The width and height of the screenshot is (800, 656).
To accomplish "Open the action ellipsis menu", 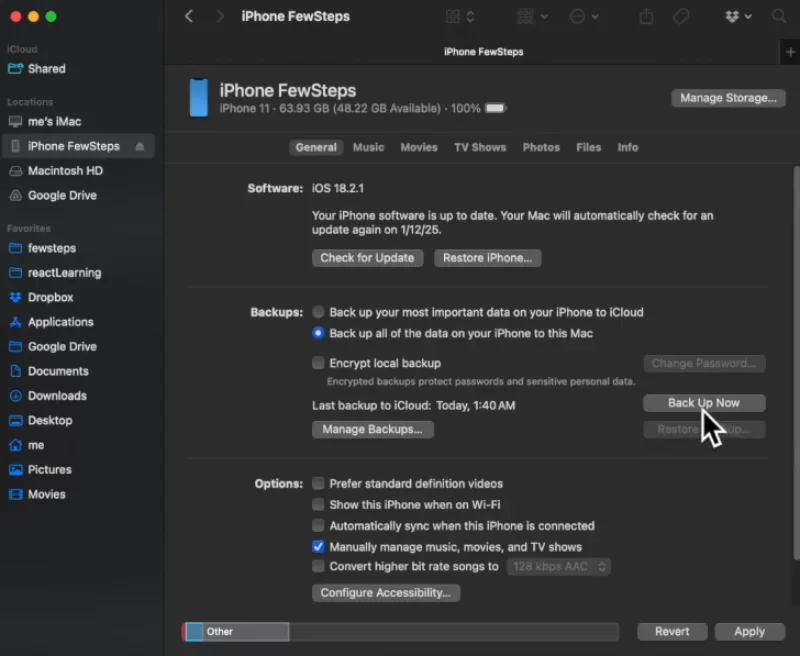I will click(584, 16).
